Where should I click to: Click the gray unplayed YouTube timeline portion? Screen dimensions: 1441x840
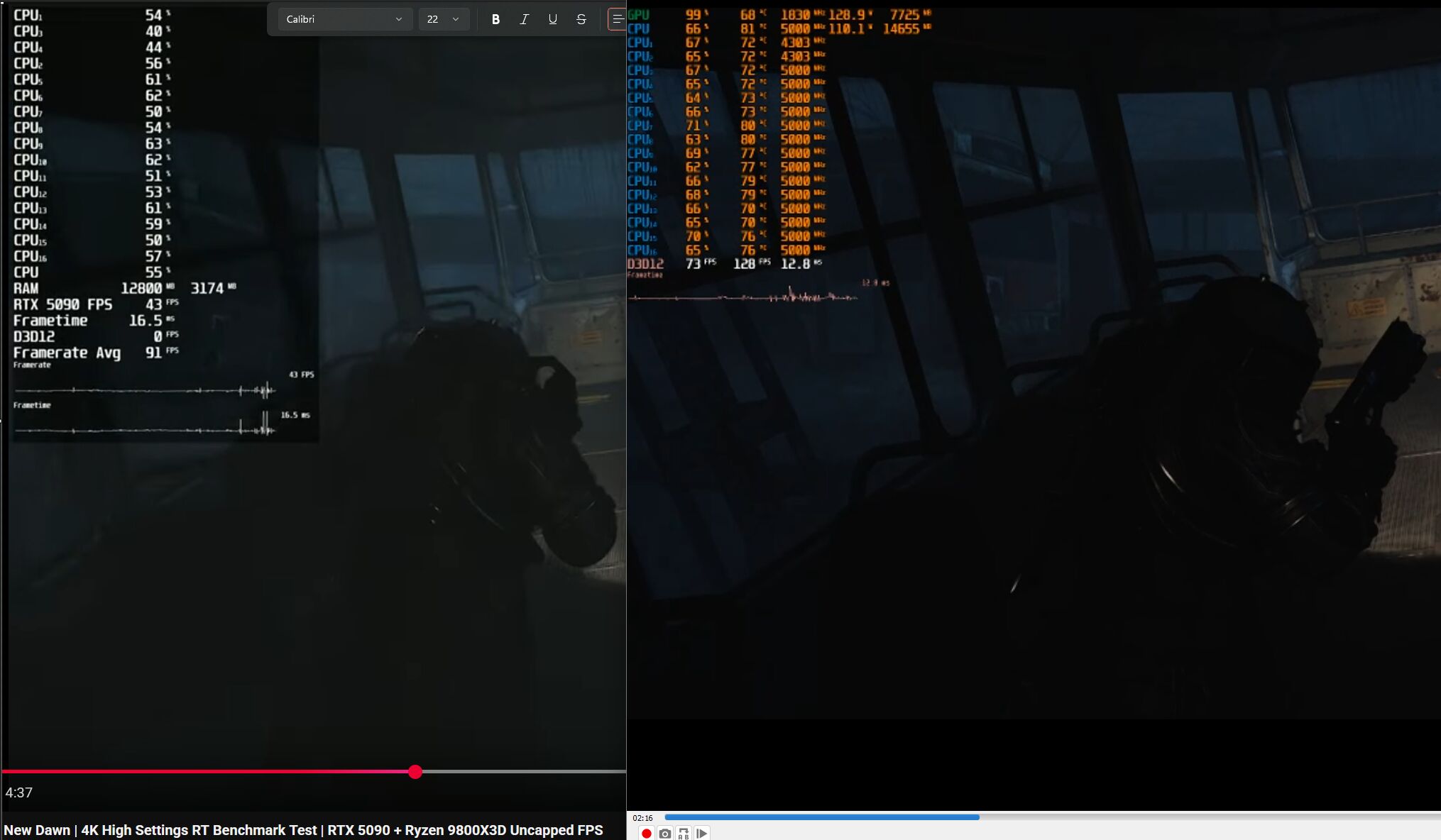[x=525, y=771]
